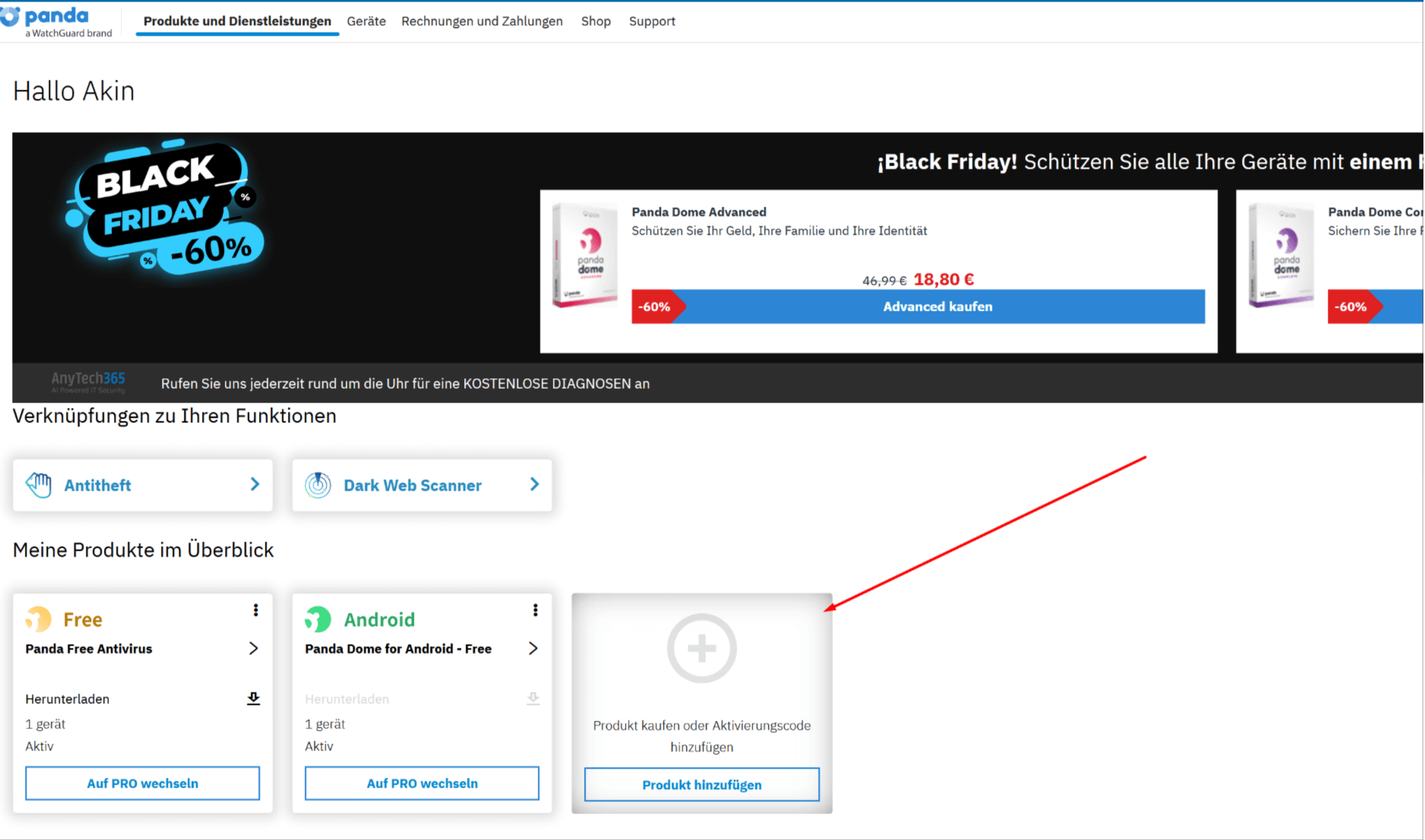Select the Dark Web Scanner radar icon
Viewport: 1425px width, 840px height.
pos(319,485)
